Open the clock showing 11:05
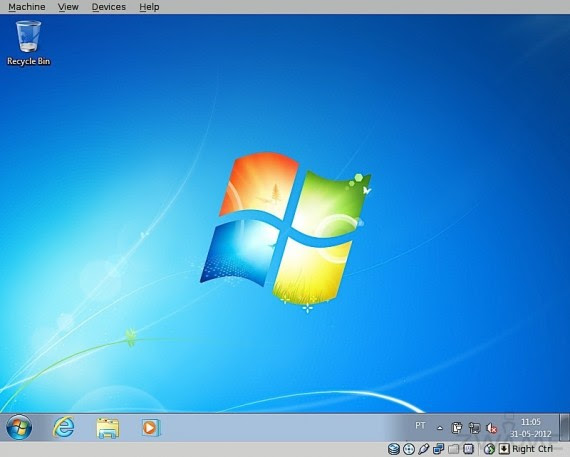570x457 pixels. coord(531,428)
